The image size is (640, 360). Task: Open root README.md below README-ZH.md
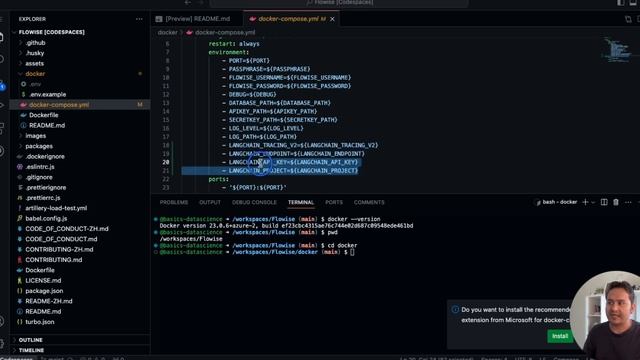[43, 311]
